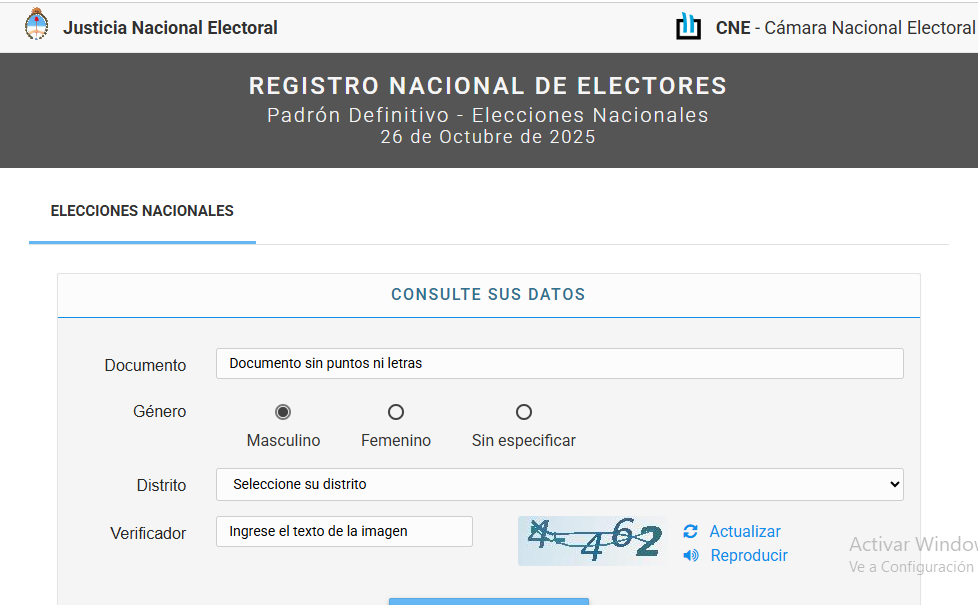This screenshot has width=978, height=605.
Task: Click the captcha image showing 4462
Action: [593, 541]
